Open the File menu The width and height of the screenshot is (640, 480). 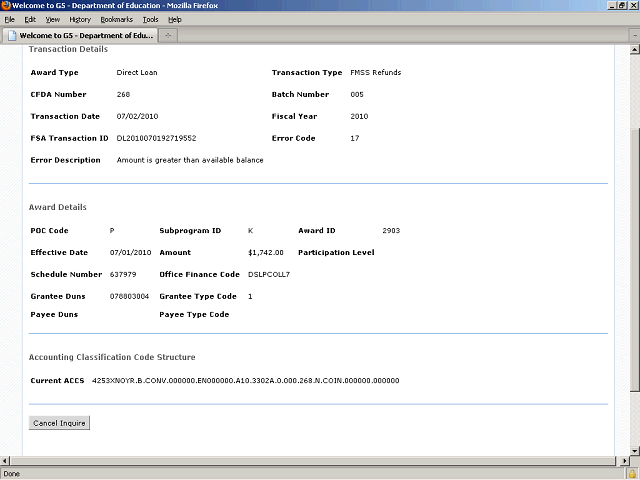coord(10,19)
